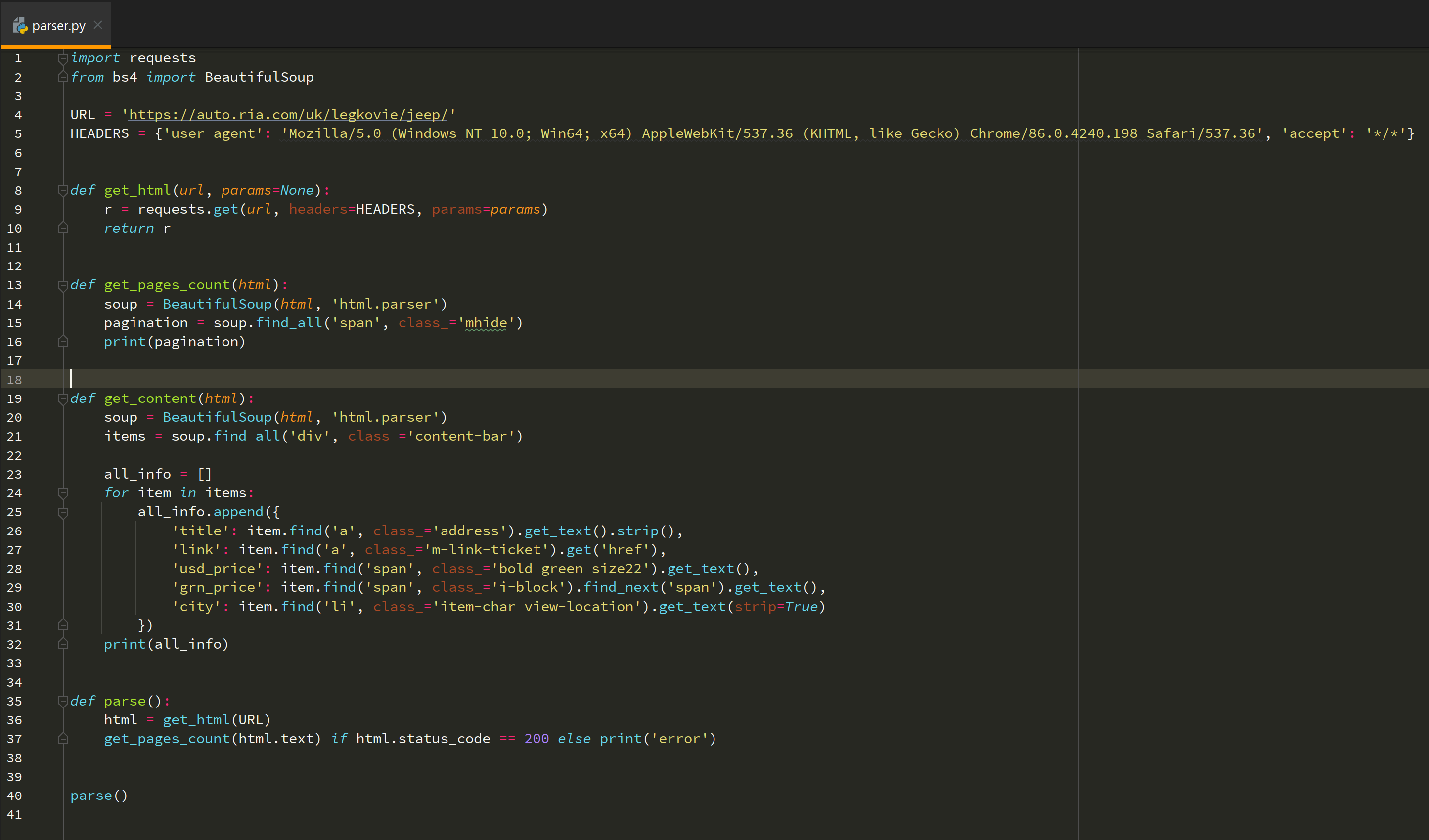Collapse the parse function fold marker
Screen dimensions: 1429x840
coord(63,702)
